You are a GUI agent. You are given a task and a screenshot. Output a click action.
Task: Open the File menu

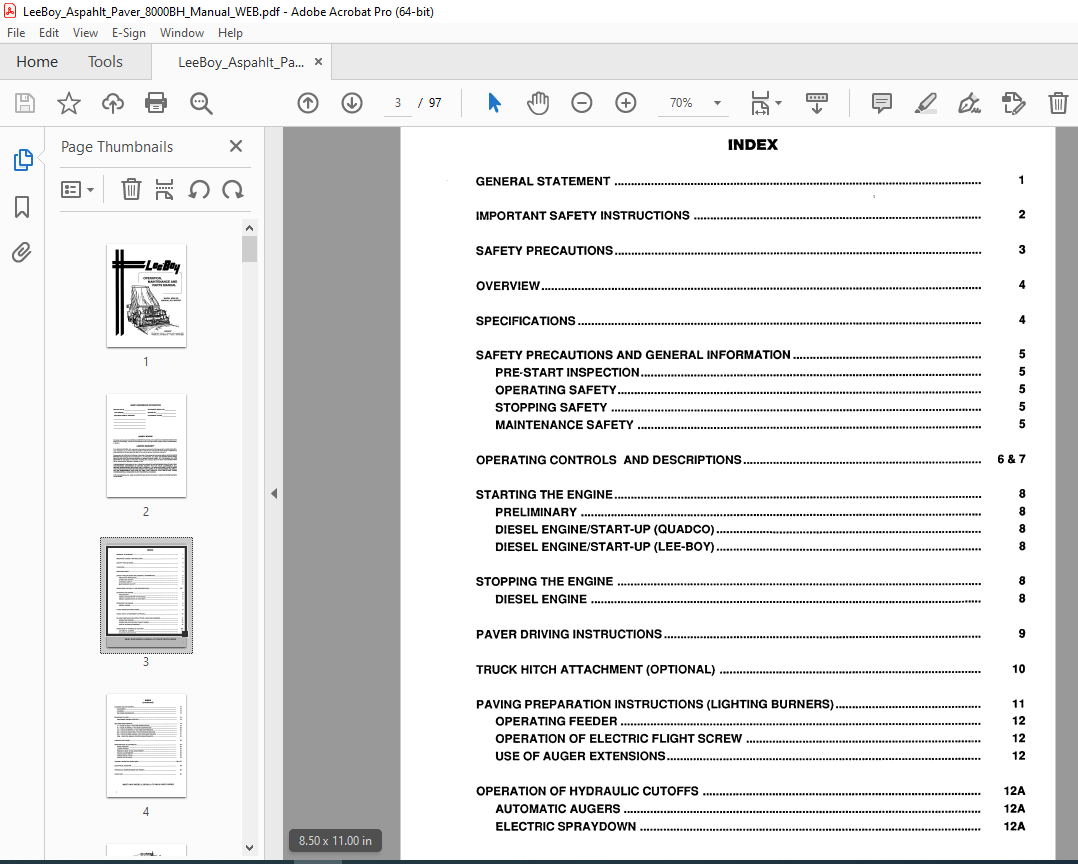[16, 32]
